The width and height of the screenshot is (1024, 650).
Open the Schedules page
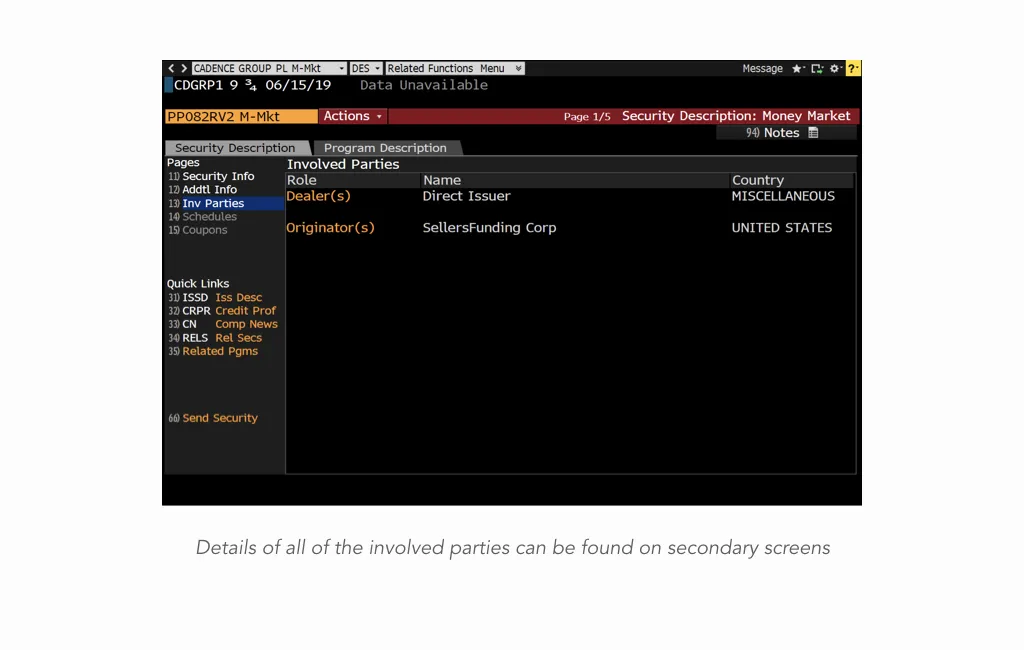[209, 217]
